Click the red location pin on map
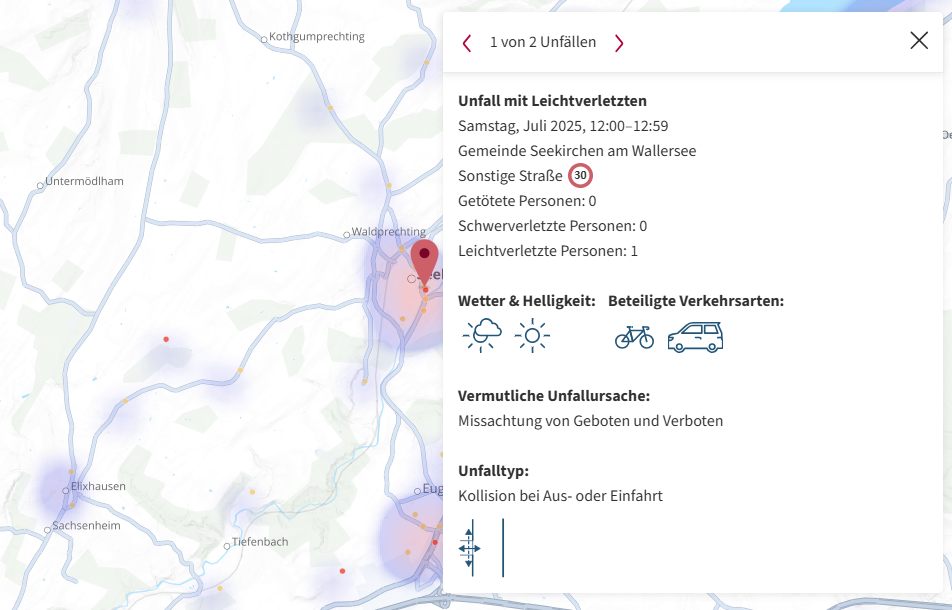 coord(424,262)
